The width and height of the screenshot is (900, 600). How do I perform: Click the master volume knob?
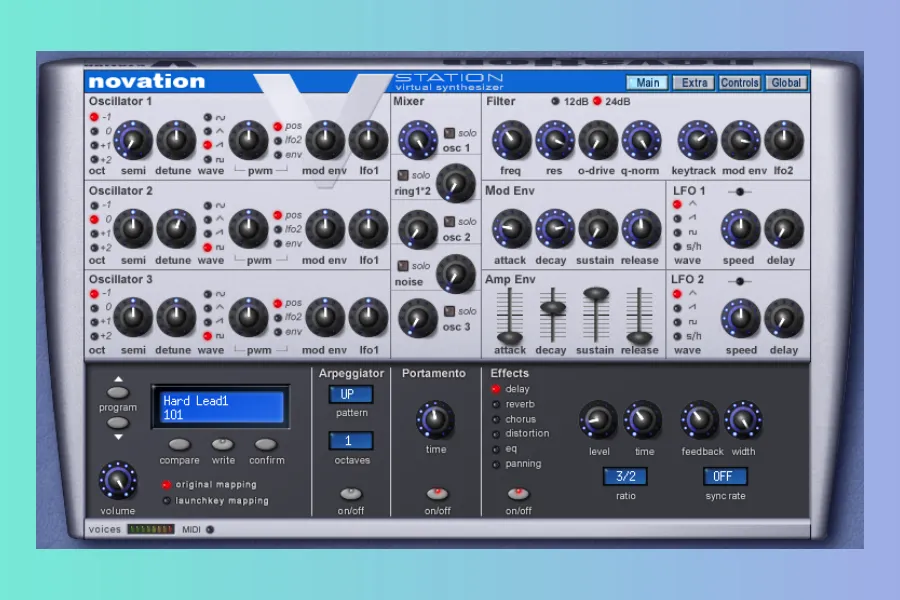tap(118, 481)
